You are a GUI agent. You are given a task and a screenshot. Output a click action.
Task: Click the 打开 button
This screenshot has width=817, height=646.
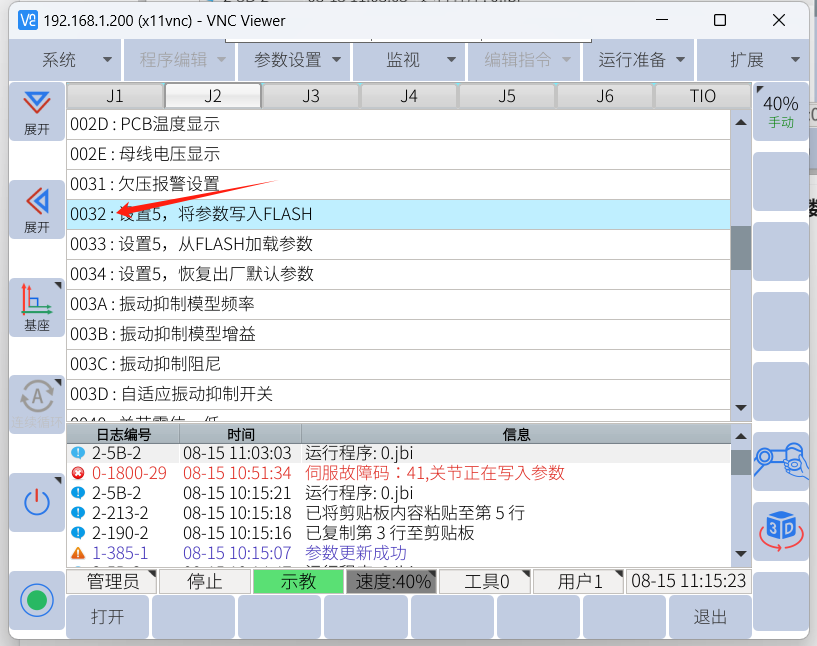[x=108, y=617]
